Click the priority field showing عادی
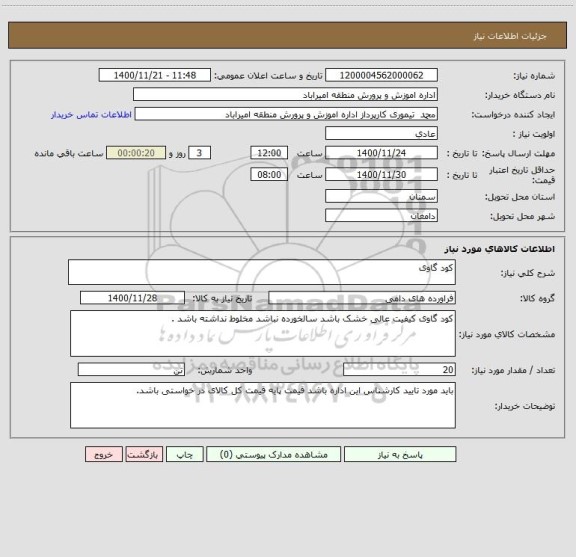 click(381, 133)
